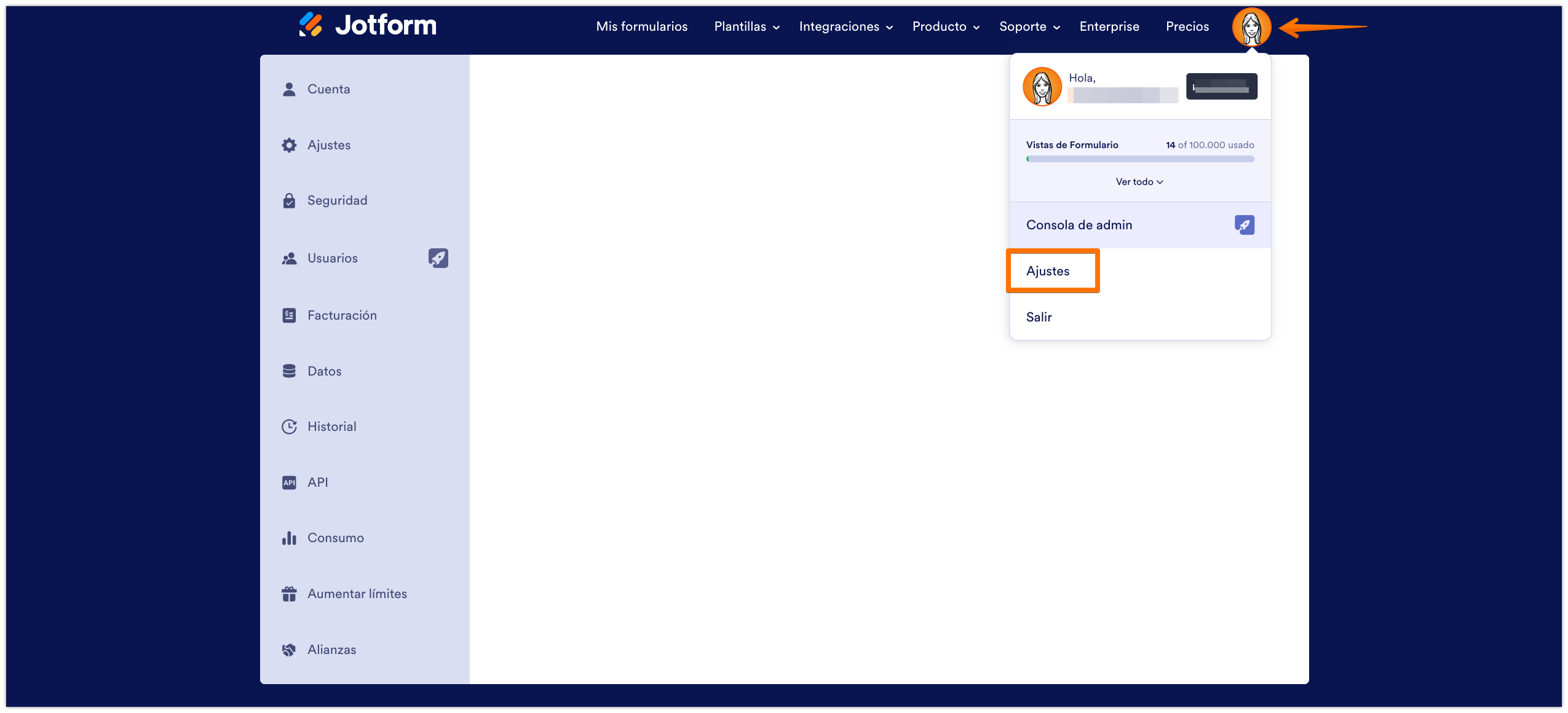The width and height of the screenshot is (1568, 713).
Task: Expand the Plantillas dropdown menu
Action: 746,26
